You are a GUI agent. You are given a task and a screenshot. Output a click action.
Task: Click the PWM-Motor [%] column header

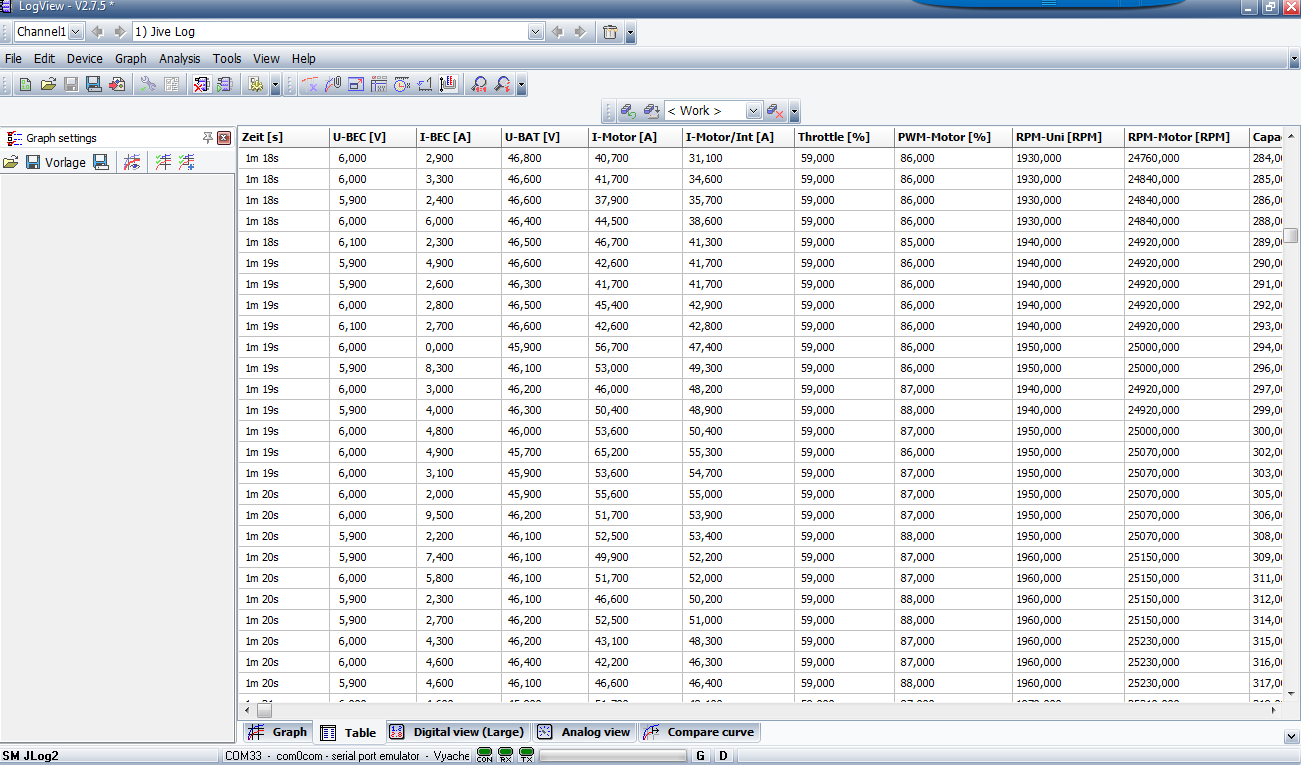tap(953, 137)
